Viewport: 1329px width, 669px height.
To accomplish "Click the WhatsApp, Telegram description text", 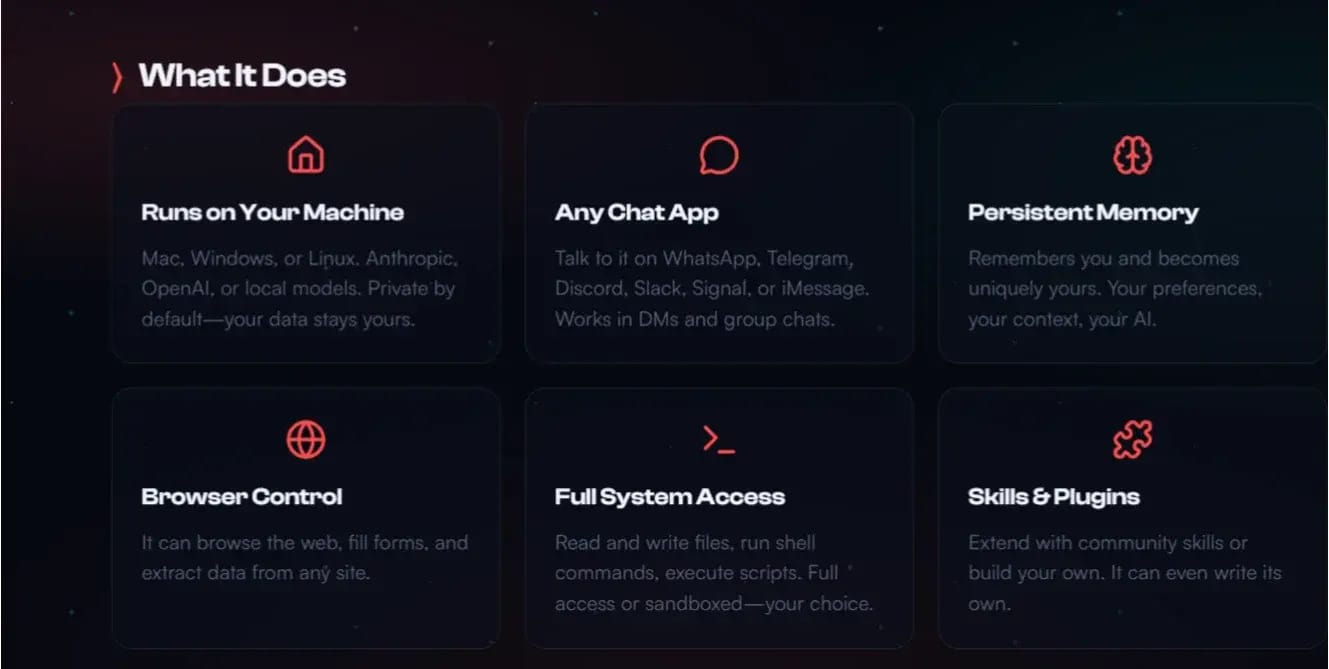I will [713, 289].
